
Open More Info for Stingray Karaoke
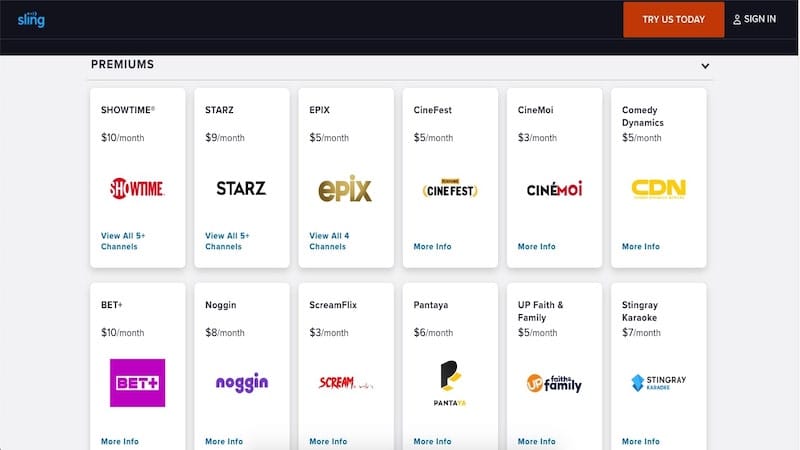pos(640,441)
